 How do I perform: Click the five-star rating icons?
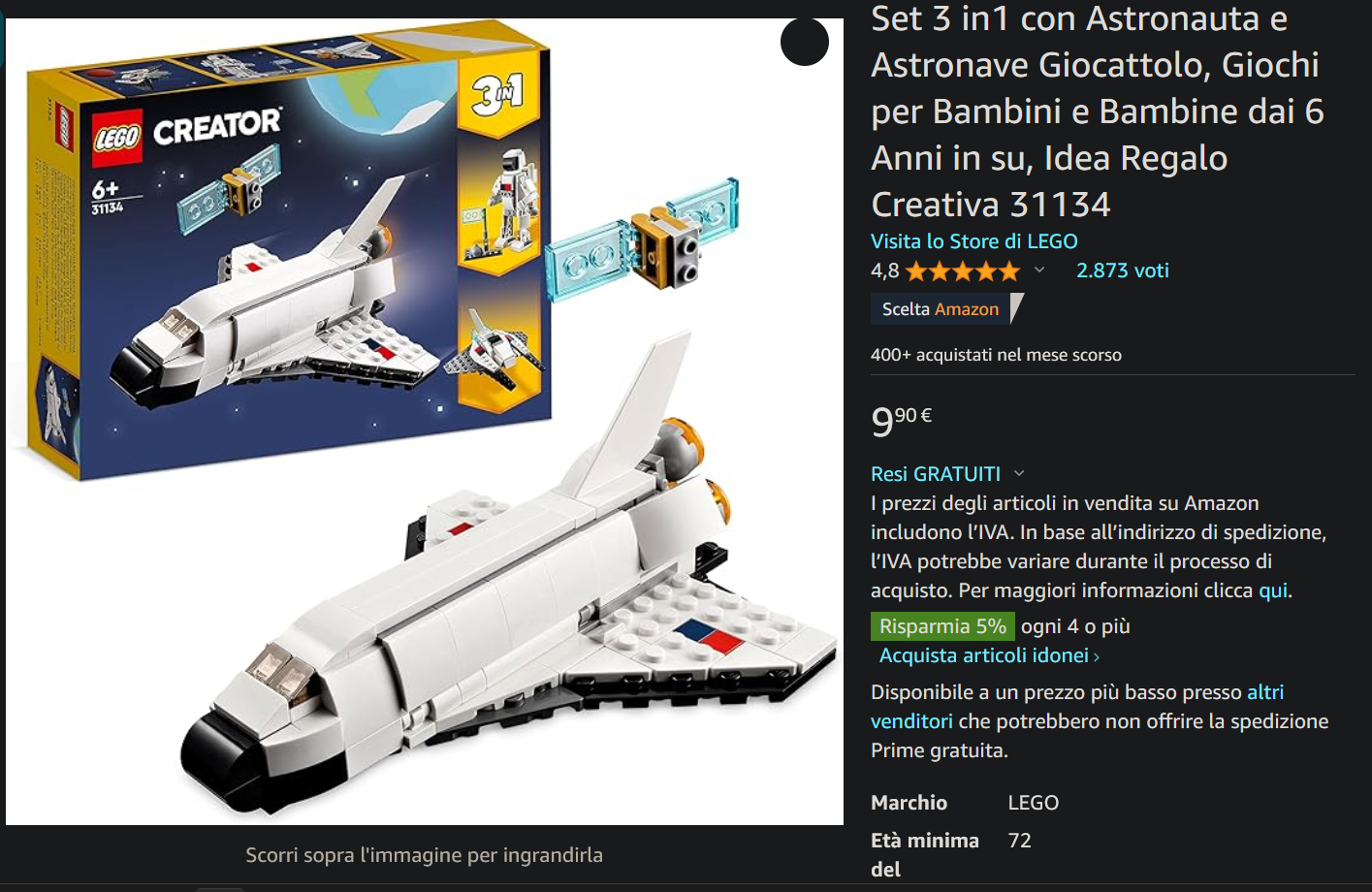point(963,271)
